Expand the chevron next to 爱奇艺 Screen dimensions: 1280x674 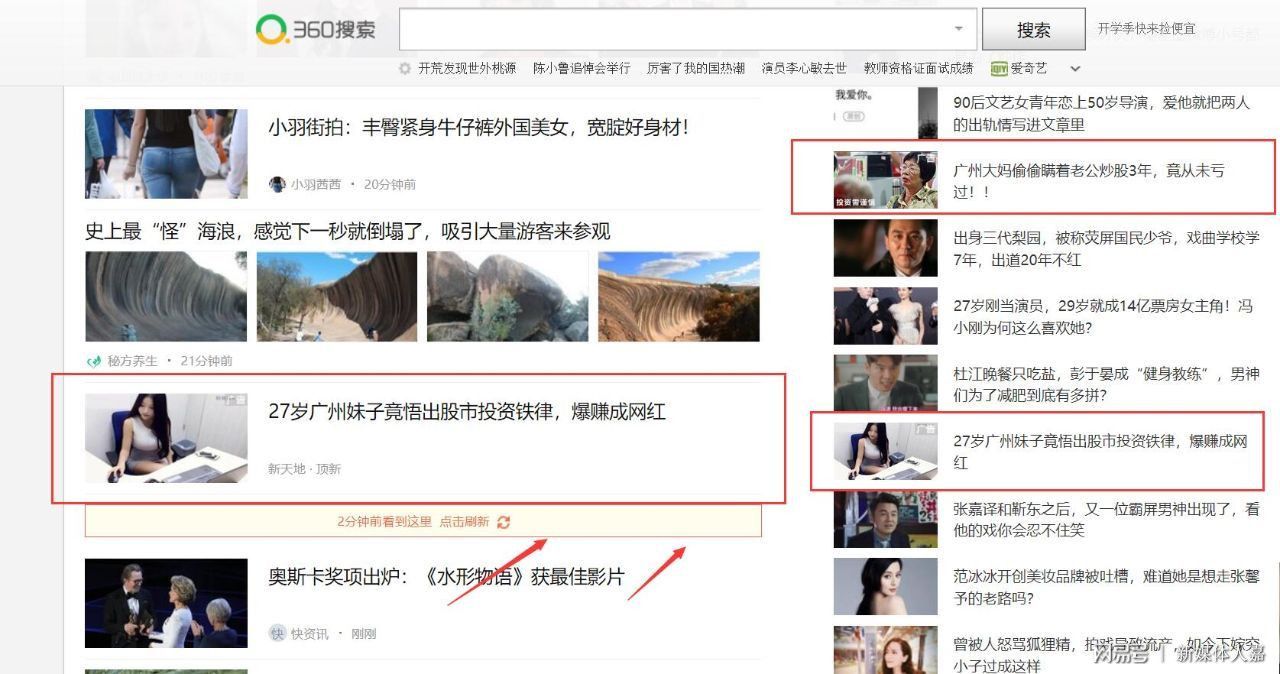[x=1073, y=68]
